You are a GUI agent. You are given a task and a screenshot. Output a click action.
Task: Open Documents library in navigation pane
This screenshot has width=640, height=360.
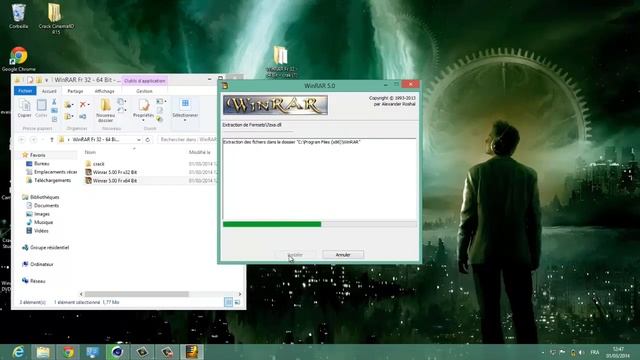point(46,206)
